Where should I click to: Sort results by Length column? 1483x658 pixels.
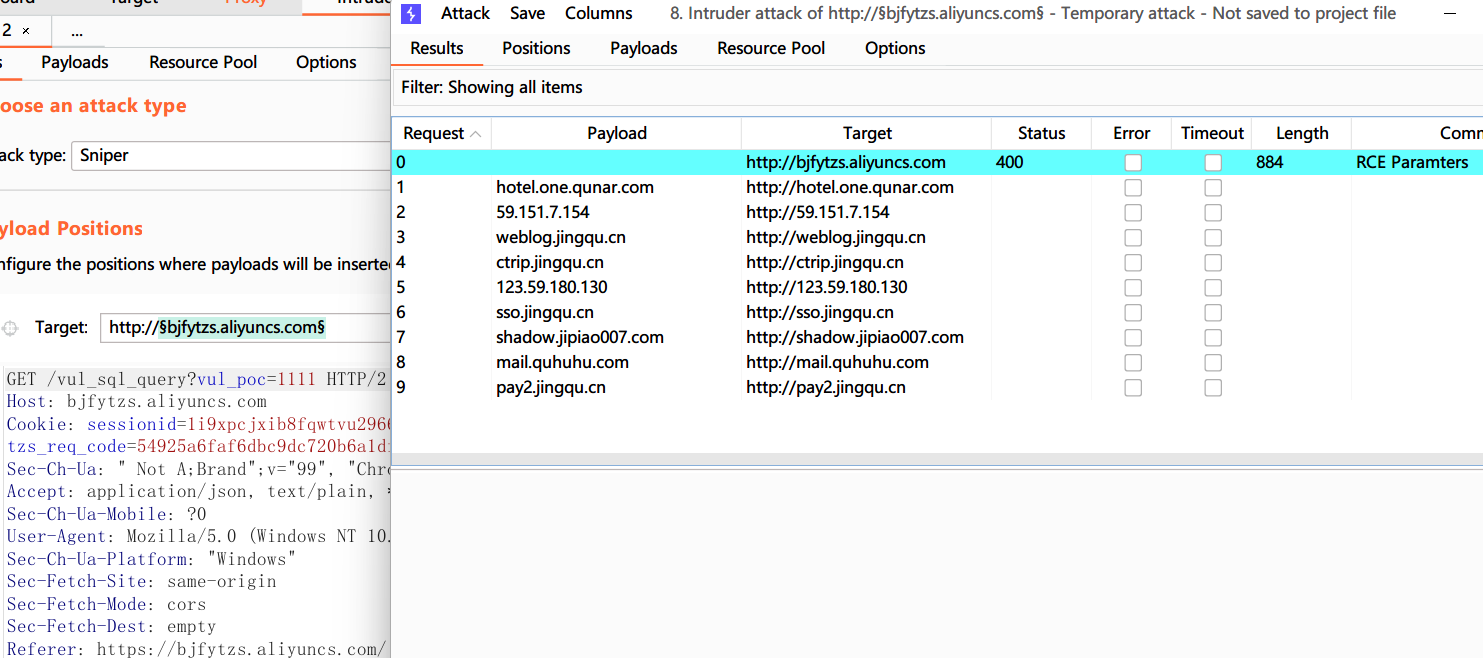[x=1302, y=133]
